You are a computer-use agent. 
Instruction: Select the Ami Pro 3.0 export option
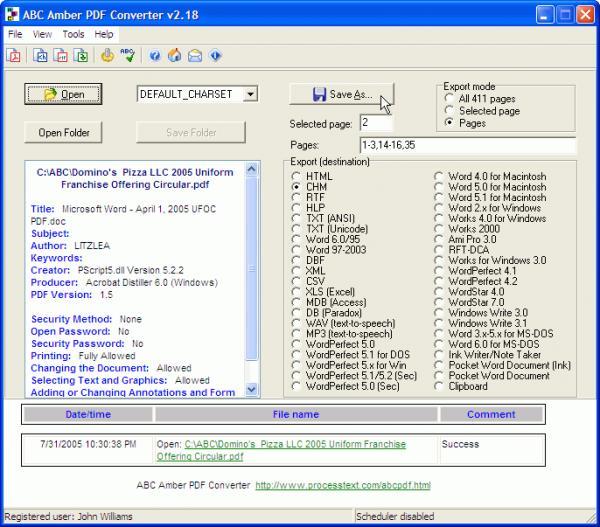[x=465, y=239]
